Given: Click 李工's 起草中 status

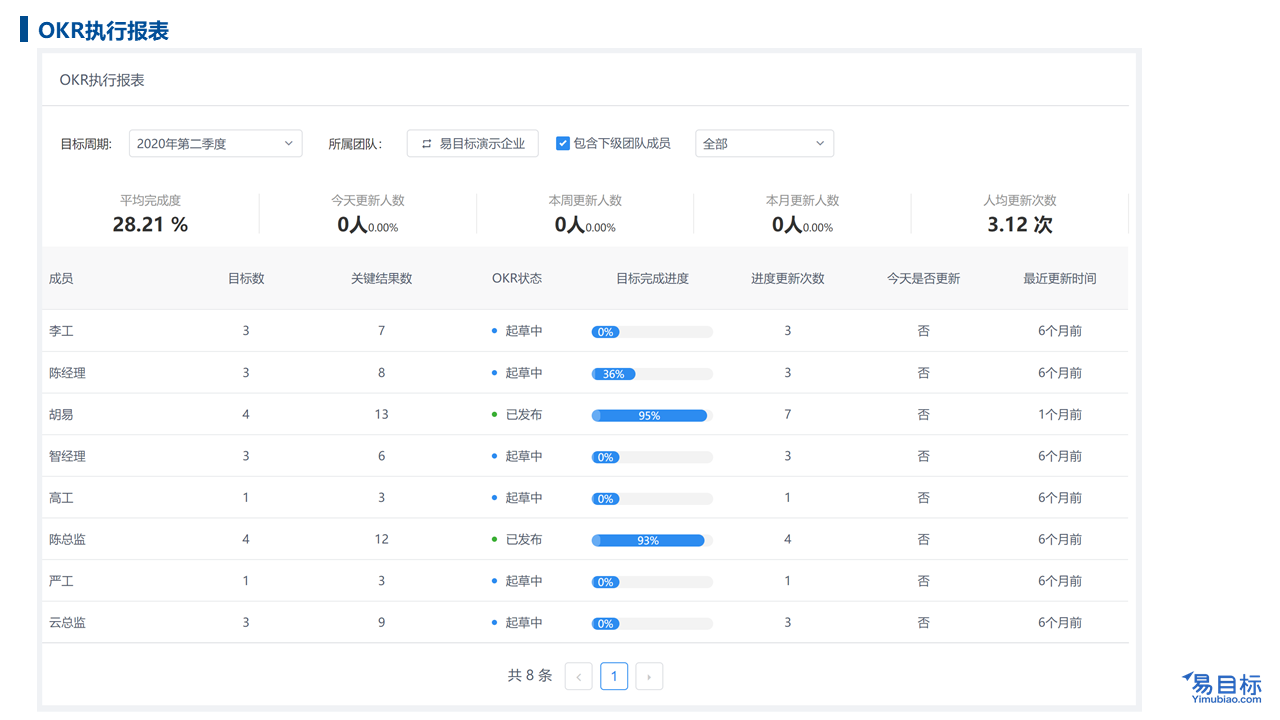Looking at the screenshot, I should coord(523,331).
